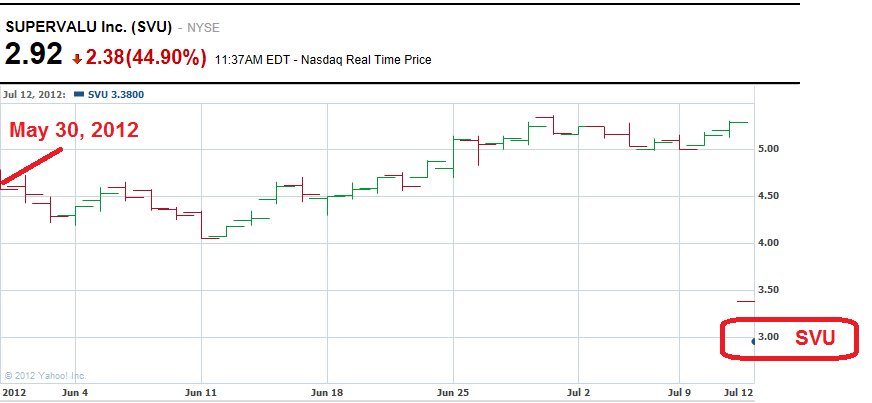
Task: Click the Jul 12, 2012 chart date label
Action: tap(34, 94)
